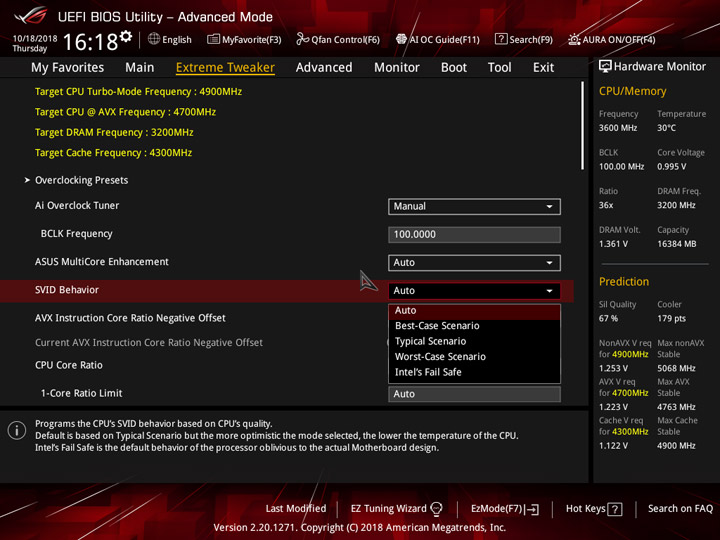Click Last Modified
The width and height of the screenshot is (720, 540).
point(296,508)
